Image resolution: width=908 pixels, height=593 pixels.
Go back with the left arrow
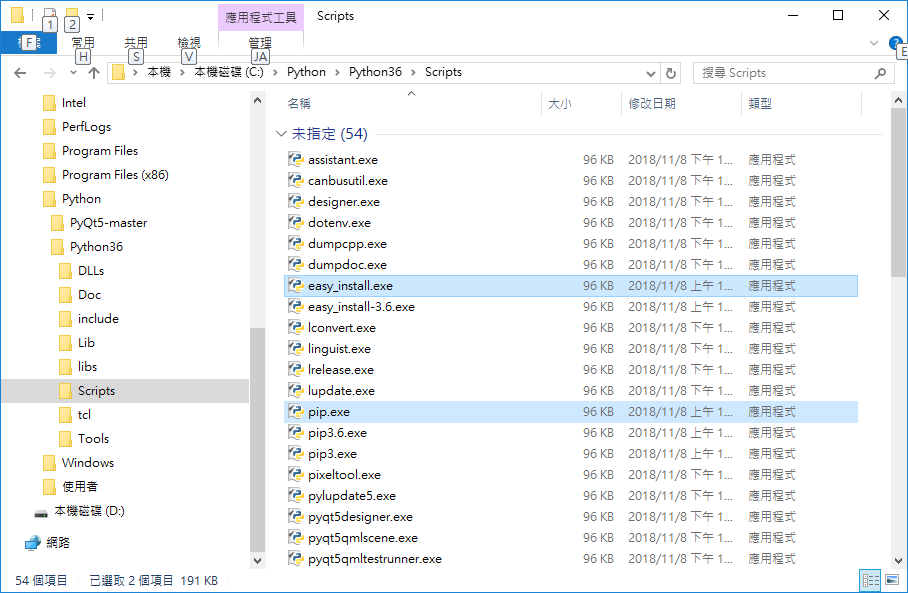point(20,73)
